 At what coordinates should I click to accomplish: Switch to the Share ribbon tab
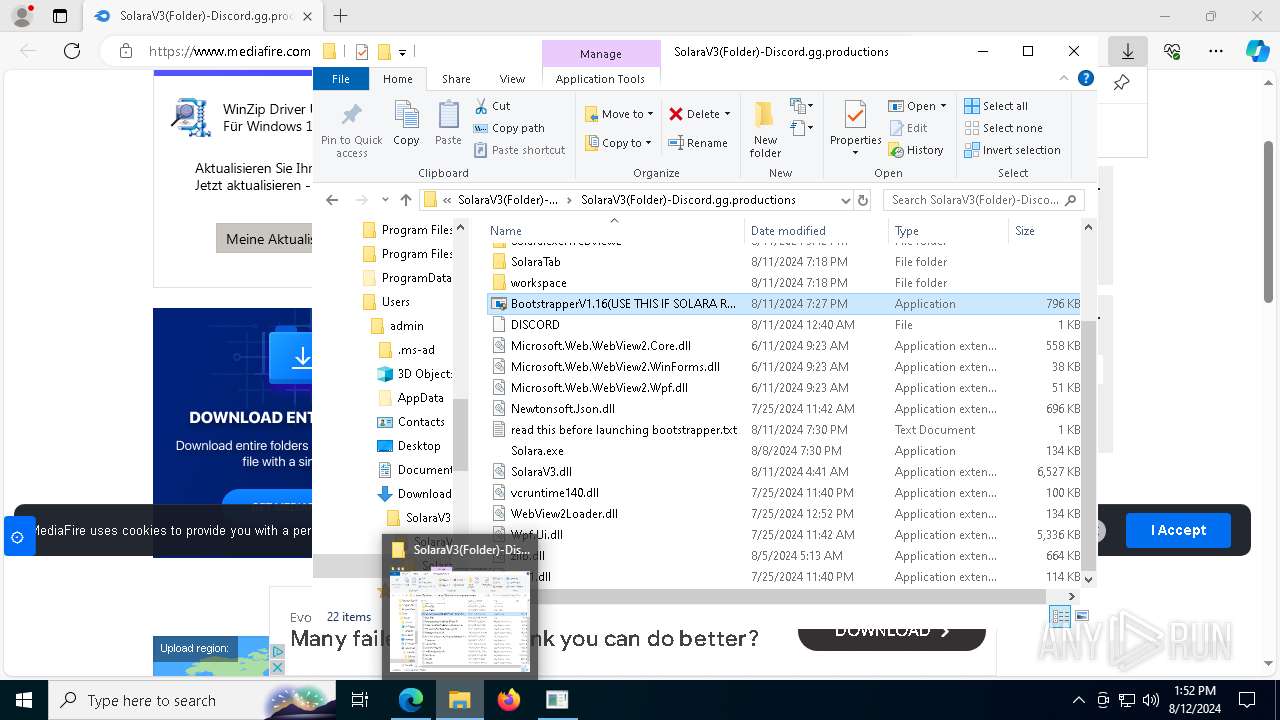[456, 79]
